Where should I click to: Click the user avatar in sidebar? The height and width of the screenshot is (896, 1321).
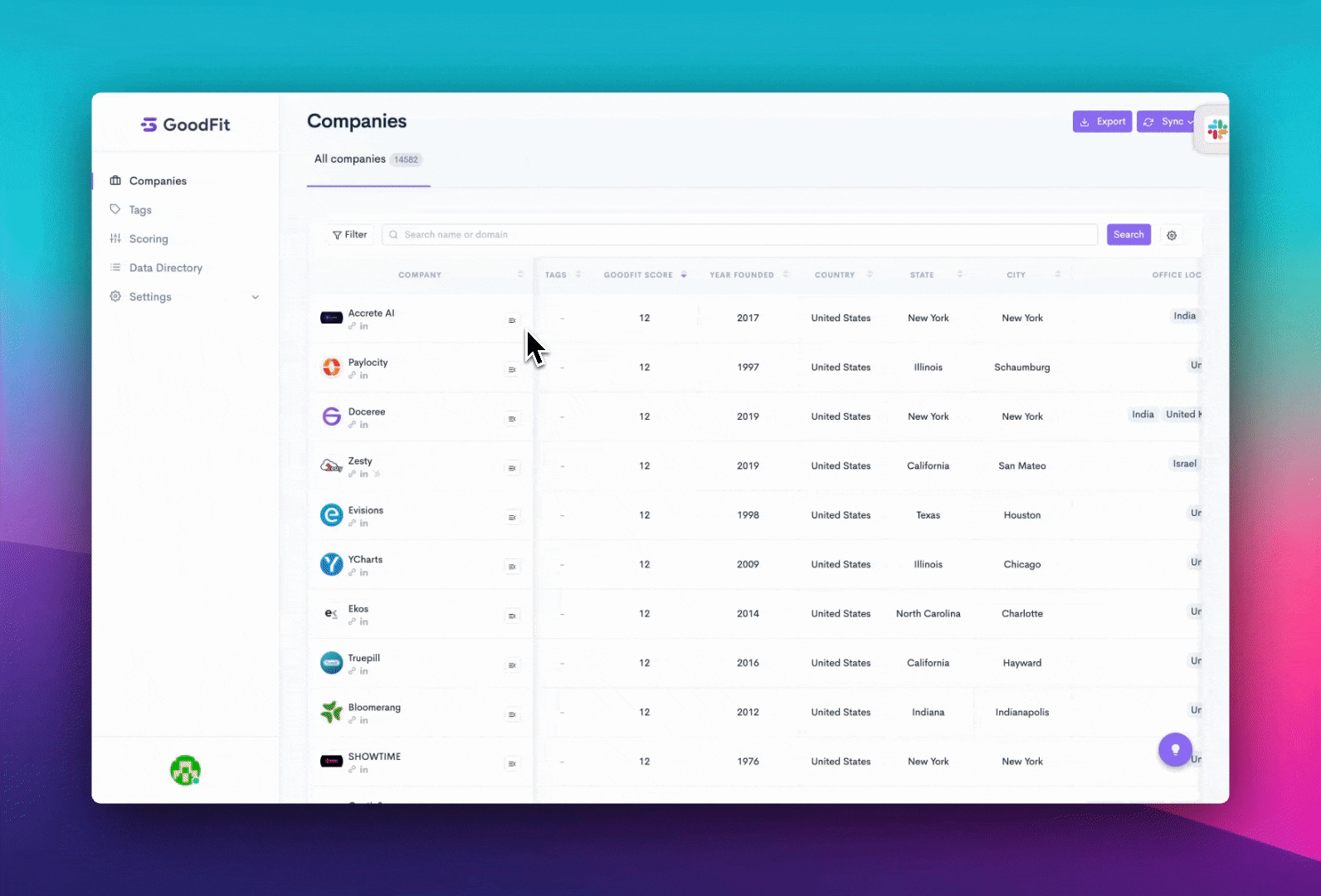[185, 770]
